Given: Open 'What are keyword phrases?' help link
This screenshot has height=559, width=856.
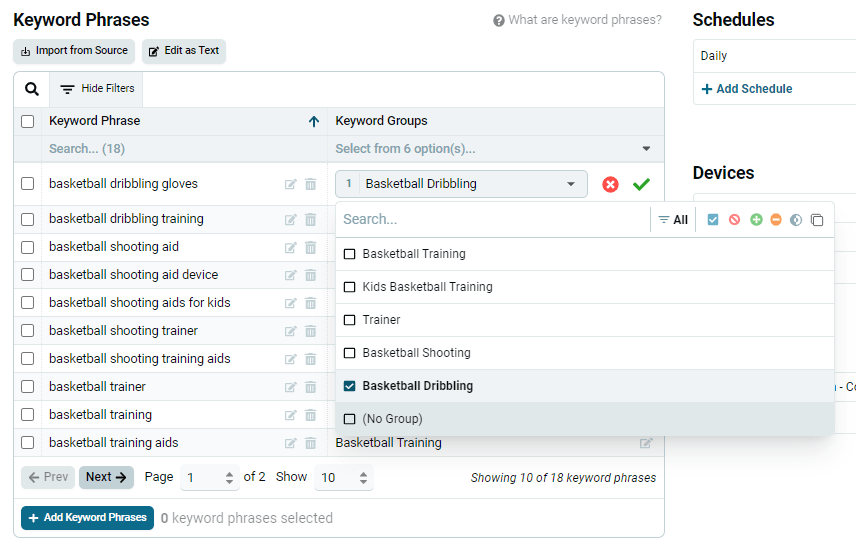Looking at the screenshot, I should (x=577, y=20).
